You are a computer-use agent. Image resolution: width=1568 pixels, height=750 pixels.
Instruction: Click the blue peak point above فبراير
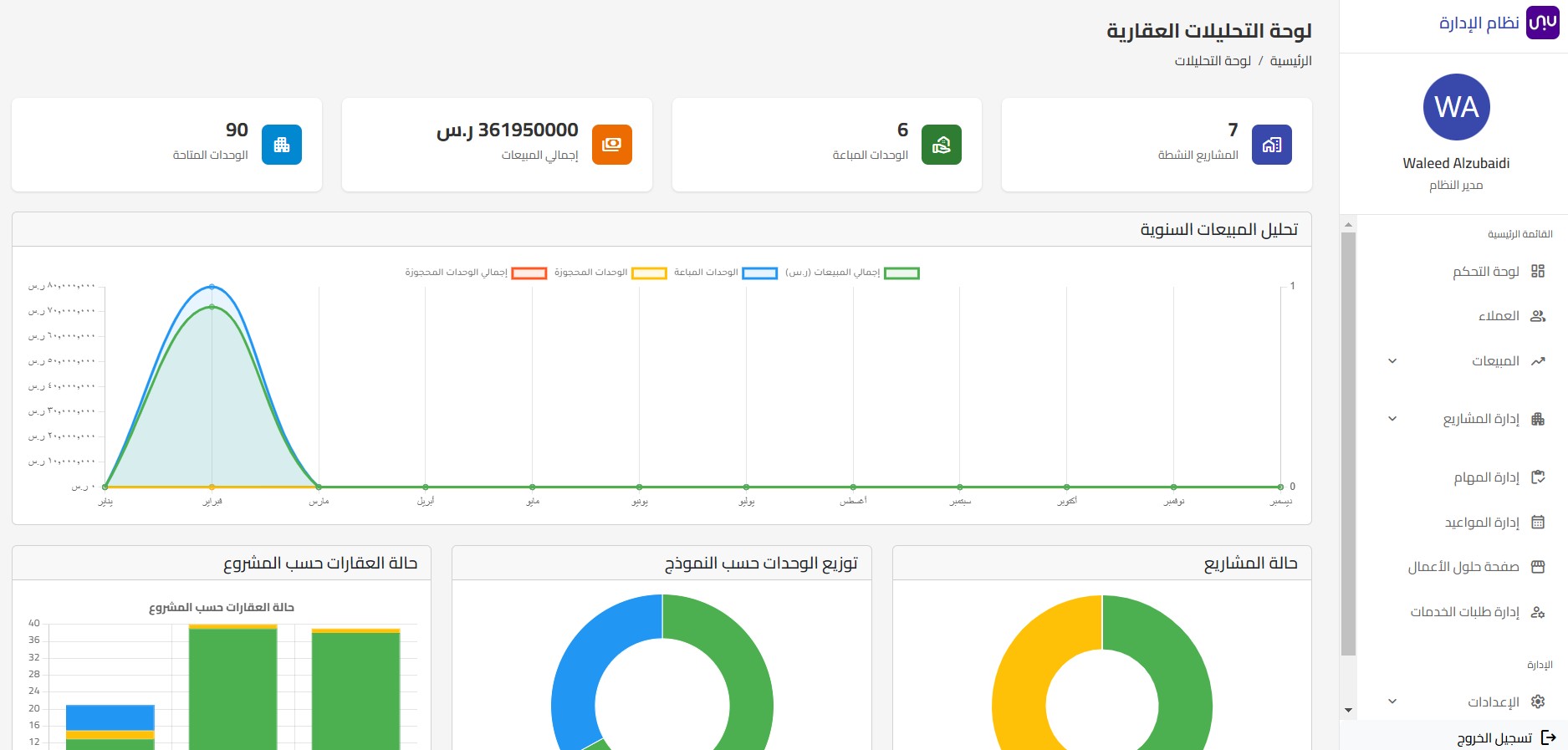coord(212,287)
